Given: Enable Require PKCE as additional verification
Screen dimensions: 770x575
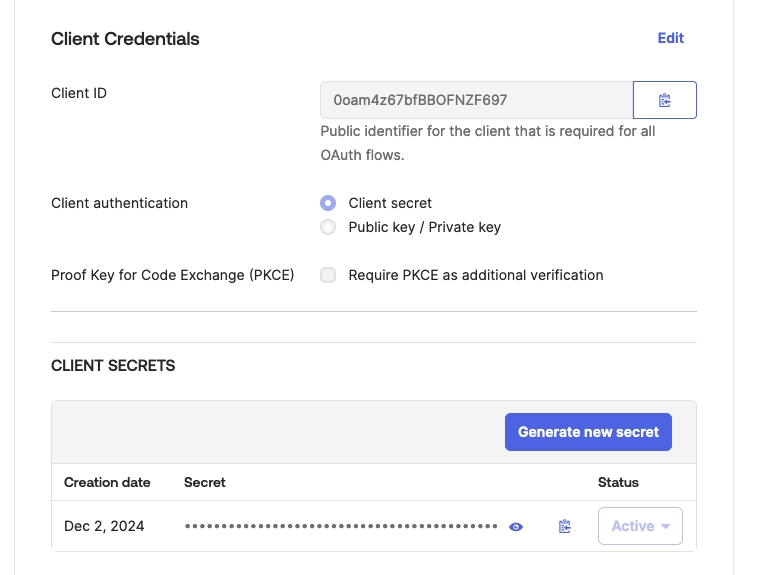Looking at the screenshot, I should click(x=328, y=275).
